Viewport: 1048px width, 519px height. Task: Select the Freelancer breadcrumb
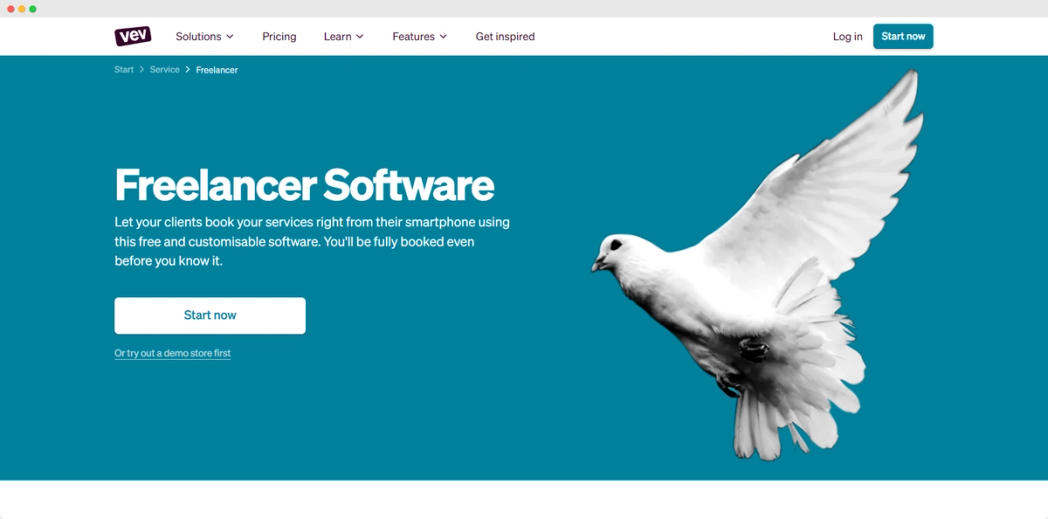pos(217,70)
